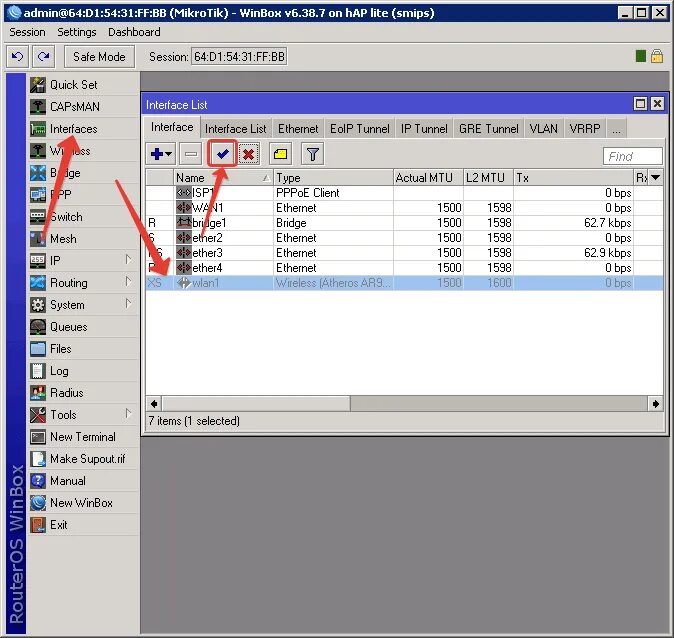Expand the Tools submenu arrow

point(128,414)
